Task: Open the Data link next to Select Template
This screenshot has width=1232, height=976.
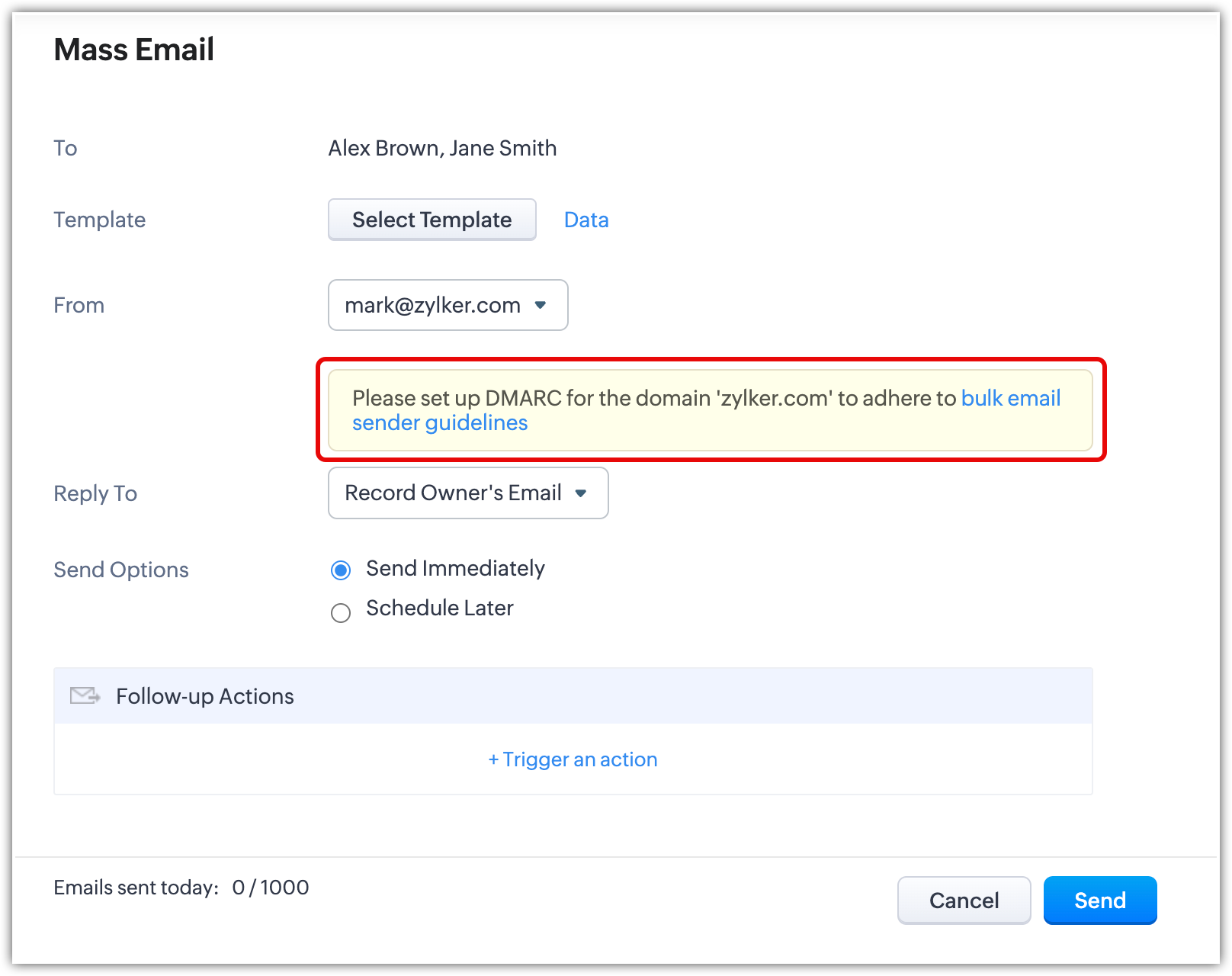Action: point(586,220)
